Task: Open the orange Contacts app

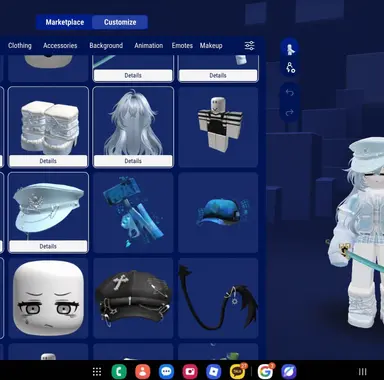Action: pos(143,371)
